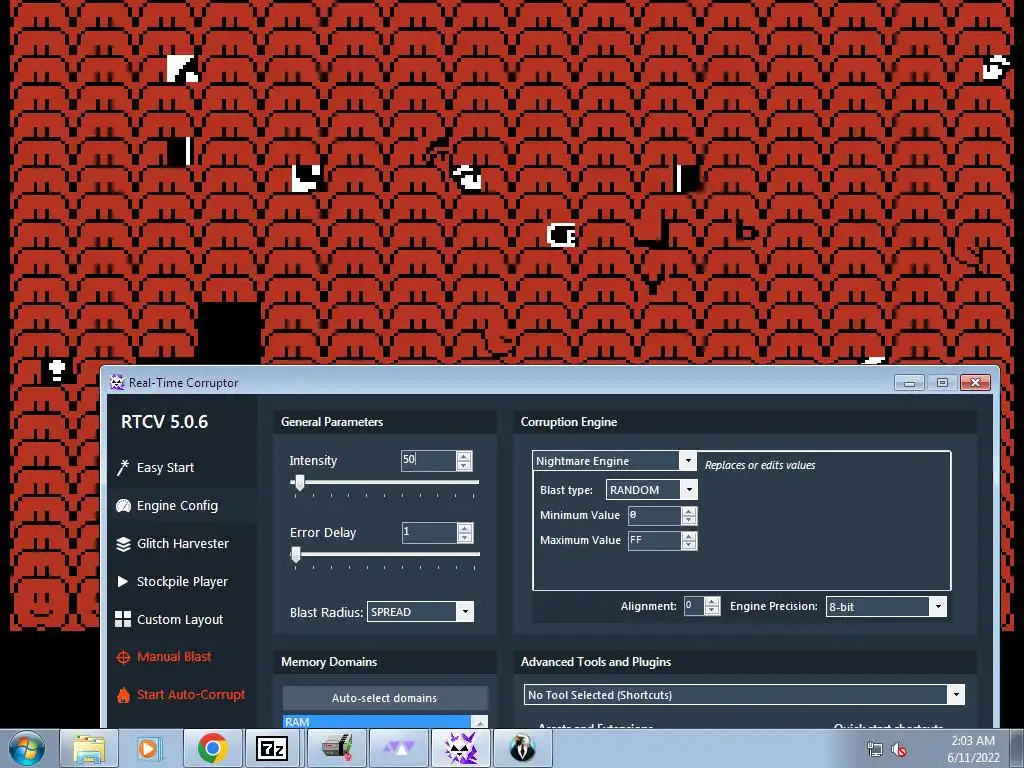Open the Glitch Harvester section
Viewport: 1024px width, 768px height.
183,543
